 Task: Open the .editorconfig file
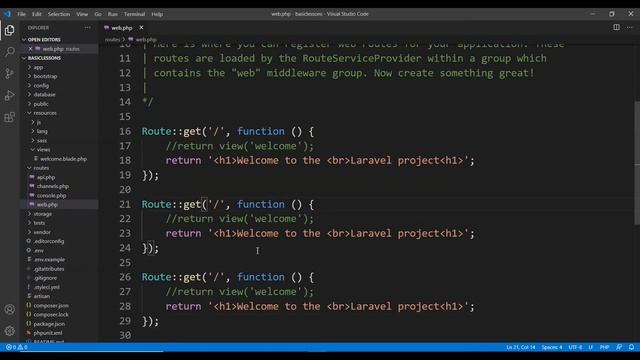(x=49, y=241)
